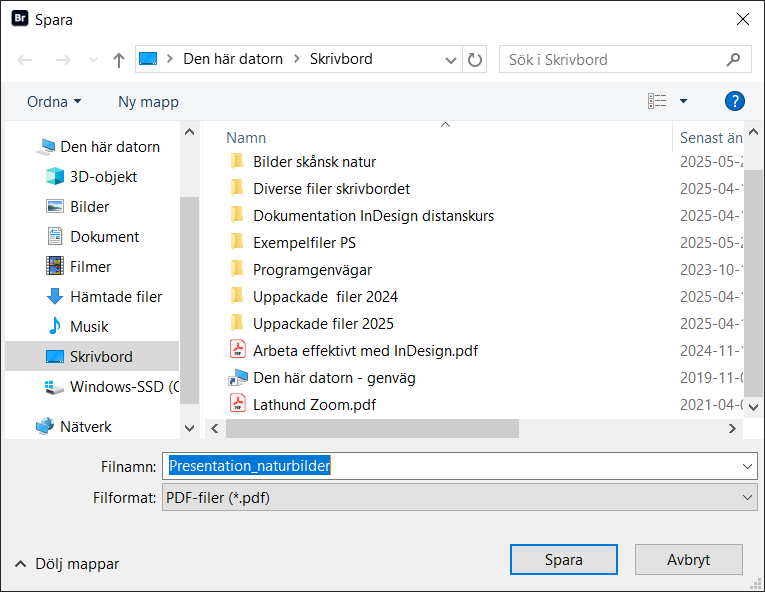Click the Avbryt button
This screenshot has width=765, height=592.
coord(689,559)
